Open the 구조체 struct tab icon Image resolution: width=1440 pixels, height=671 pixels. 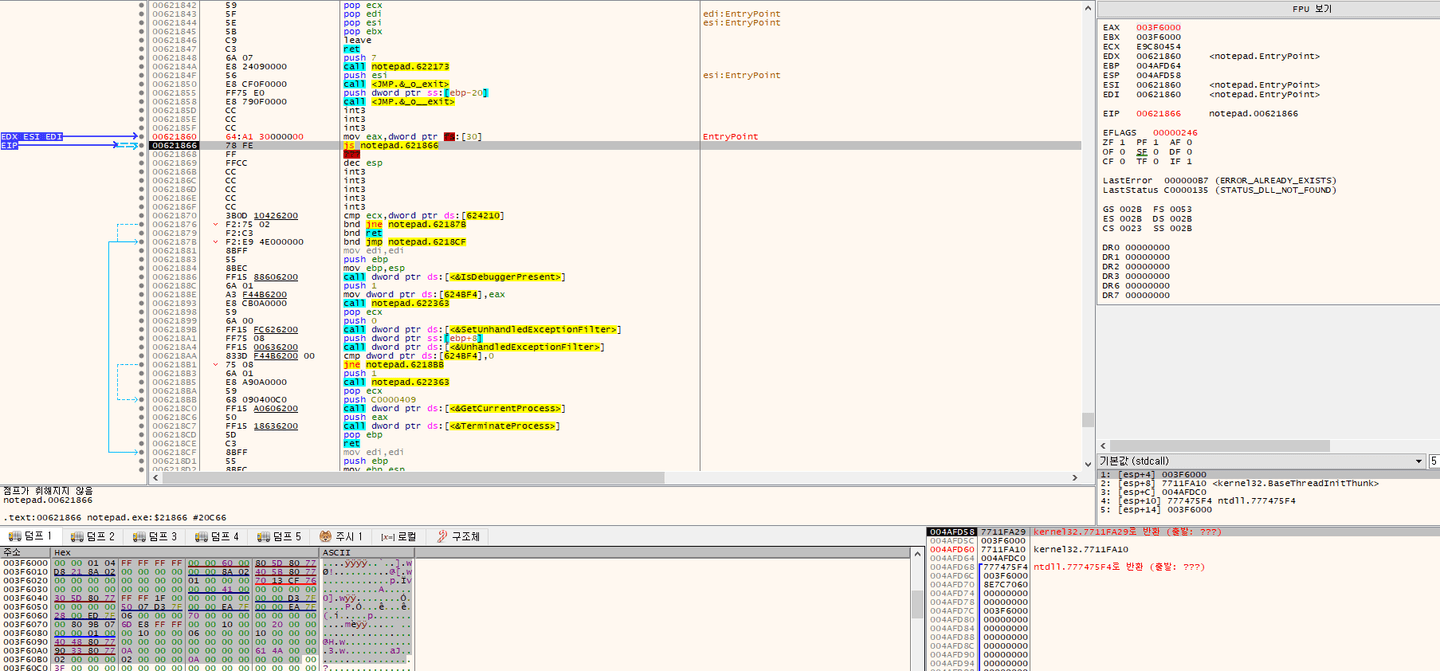point(441,537)
